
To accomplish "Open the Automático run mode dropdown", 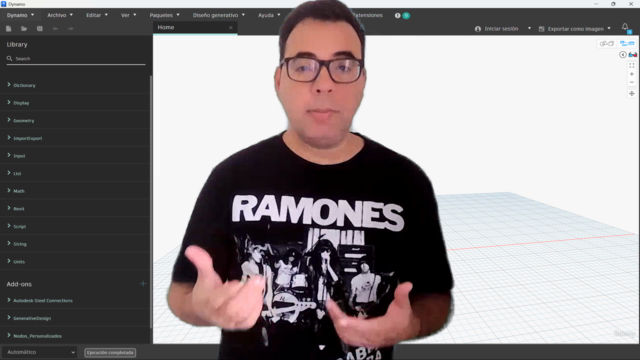I will (40, 352).
